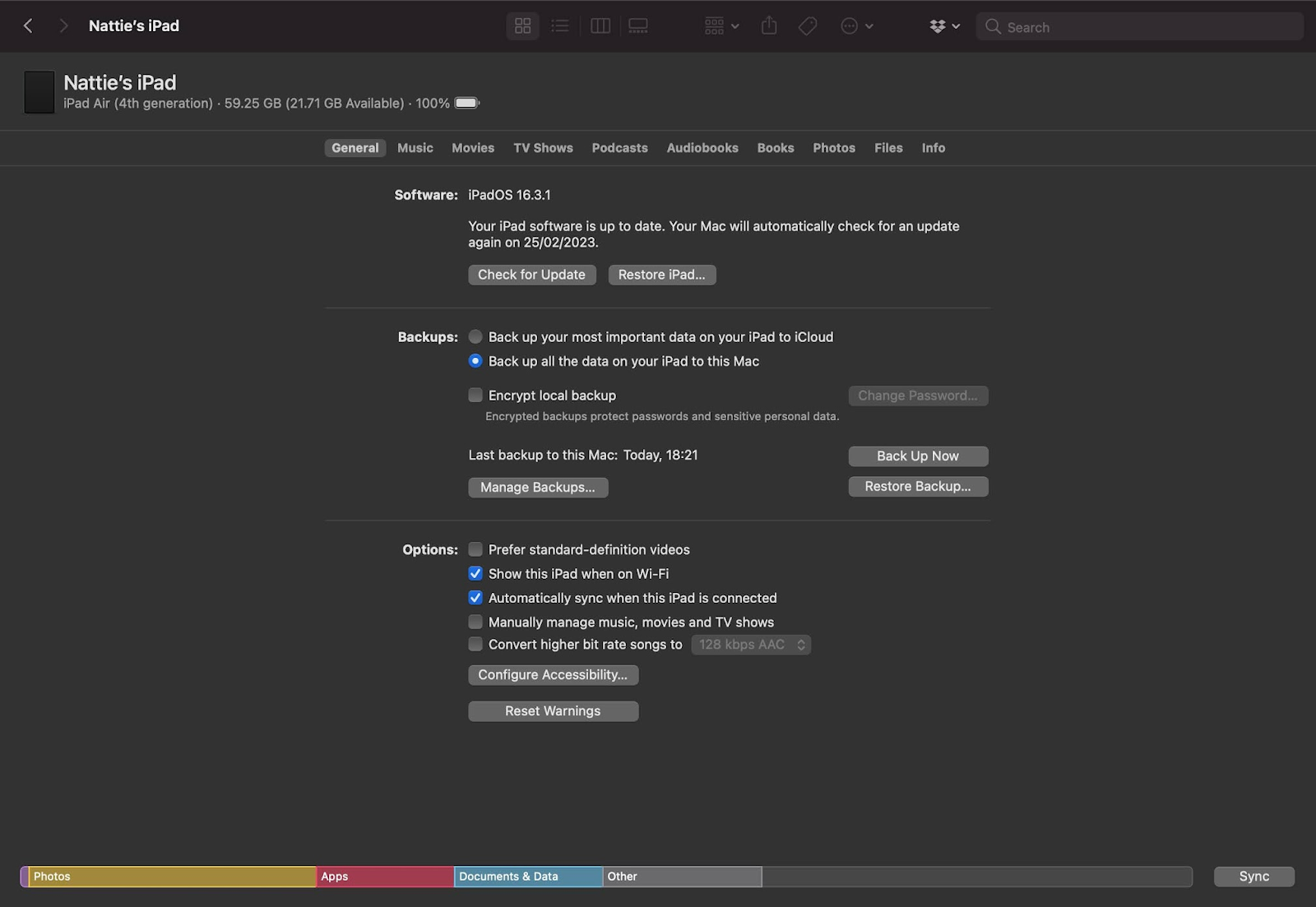Viewport: 1316px width, 907px height.
Task: Click the battery level indicator
Action: coord(466,103)
